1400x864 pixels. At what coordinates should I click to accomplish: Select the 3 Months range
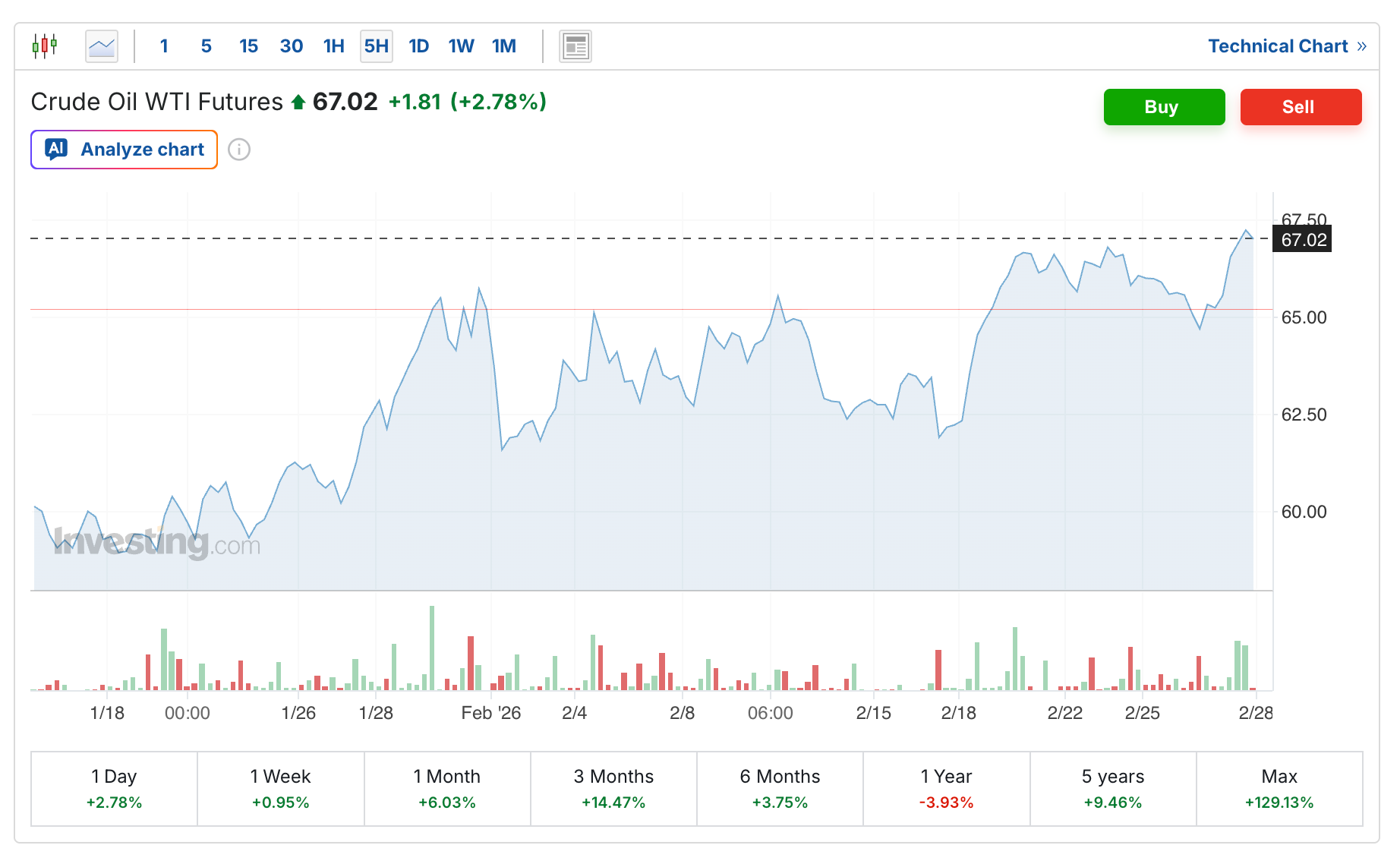pyautogui.click(x=613, y=789)
